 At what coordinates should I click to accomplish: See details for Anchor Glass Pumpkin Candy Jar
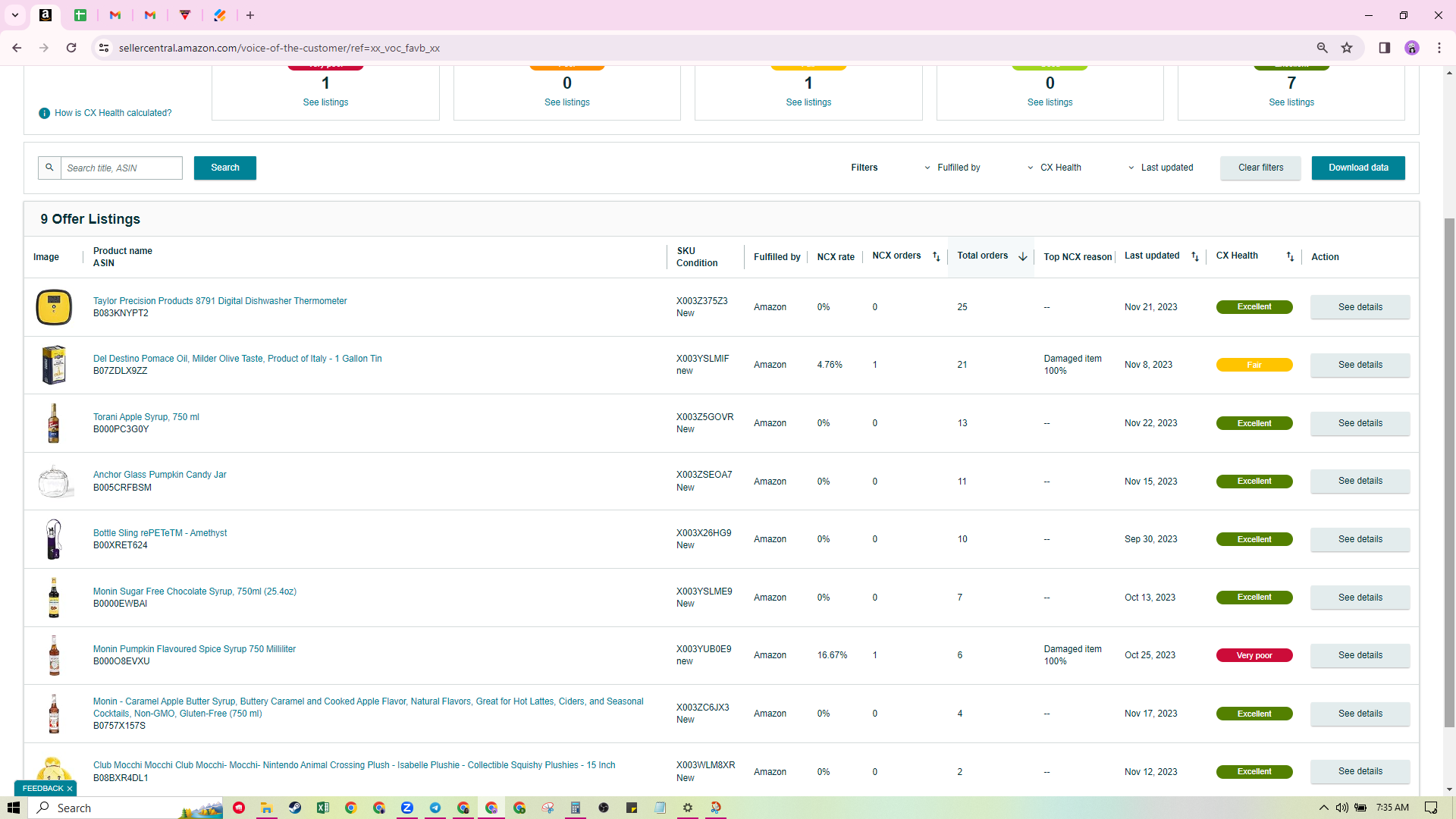click(1360, 481)
